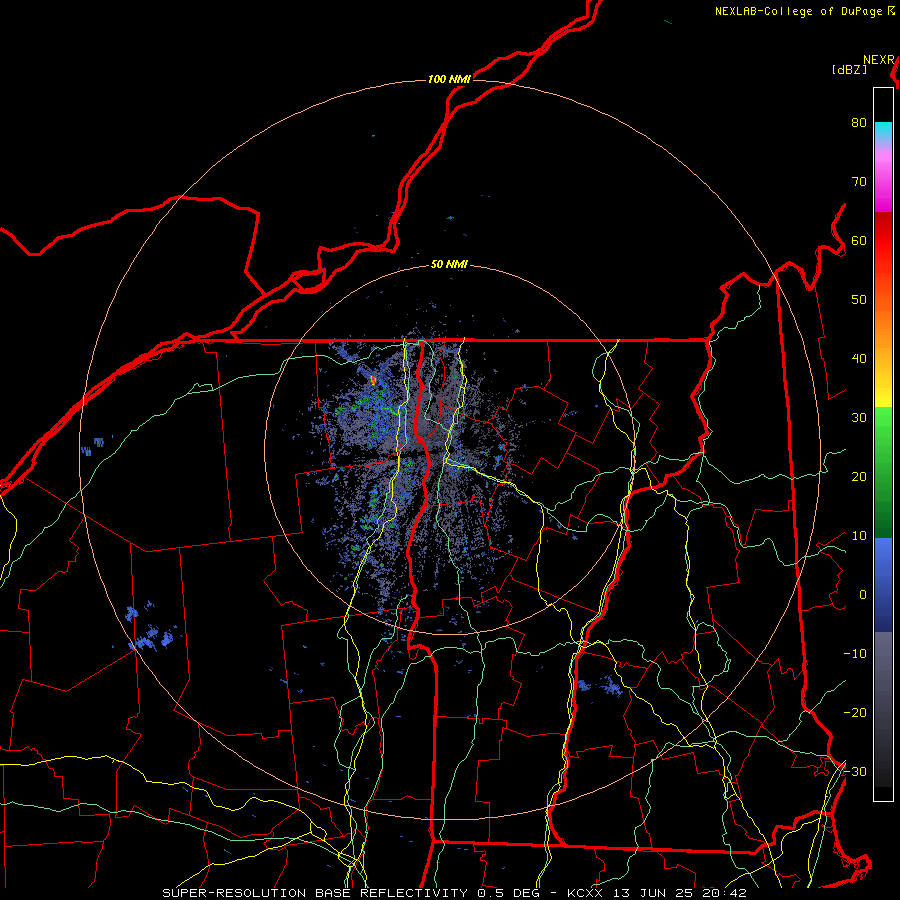
Task: Click the cyan segment atop the color bar
Action: click(883, 132)
